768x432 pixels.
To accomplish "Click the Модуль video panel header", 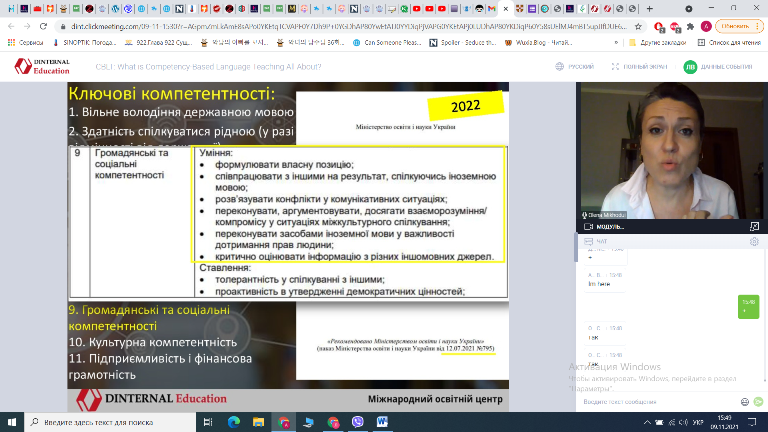I will click(672, 226).
